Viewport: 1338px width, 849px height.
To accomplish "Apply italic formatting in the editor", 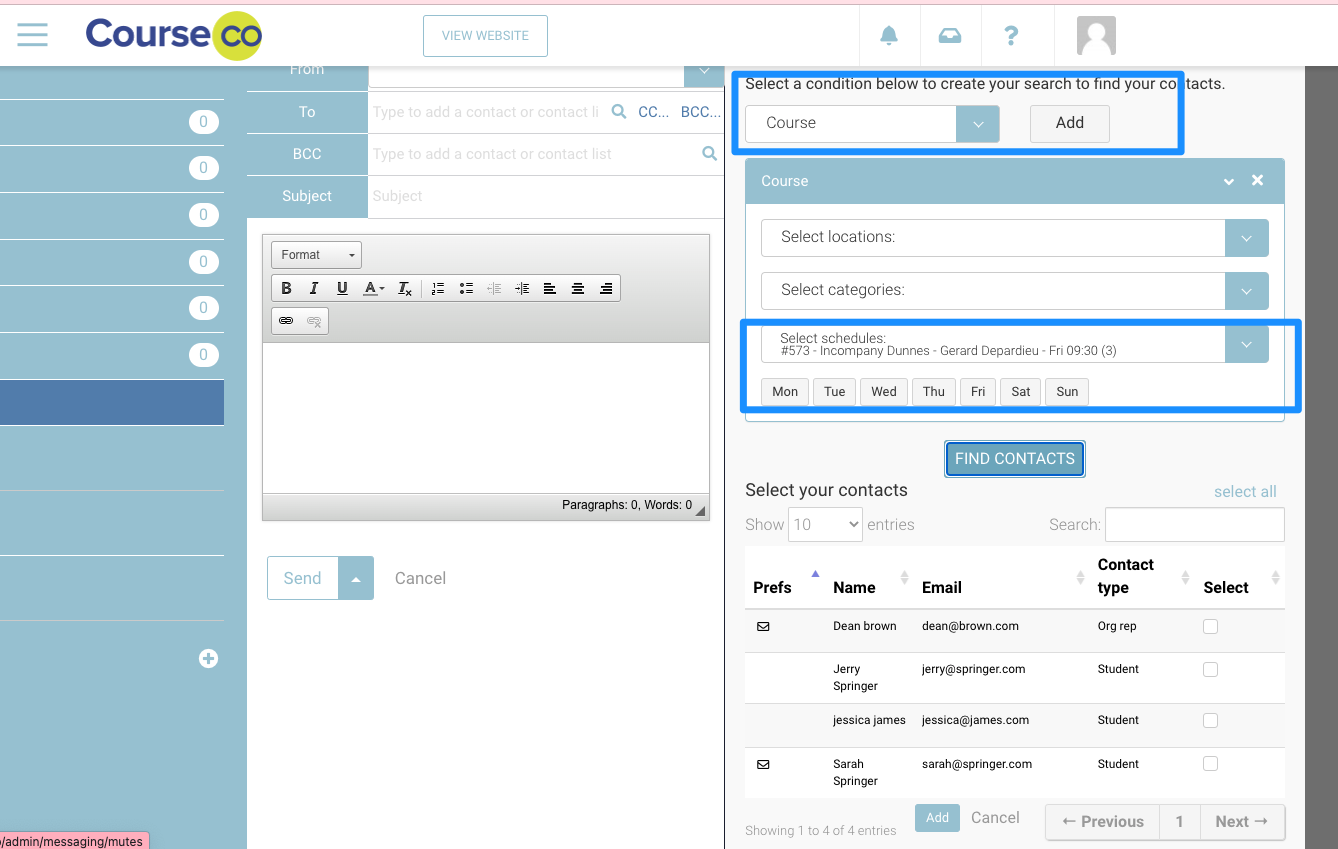I will 314,288.
